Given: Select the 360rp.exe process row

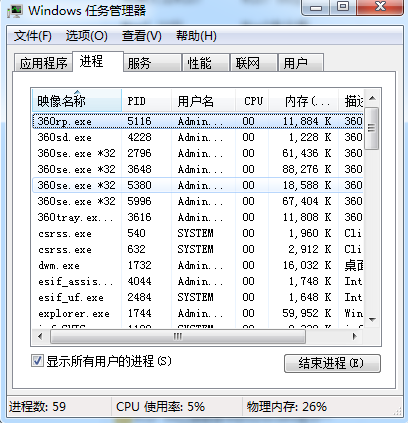Looking at the screenshot, I should click(x=198, y=121).
